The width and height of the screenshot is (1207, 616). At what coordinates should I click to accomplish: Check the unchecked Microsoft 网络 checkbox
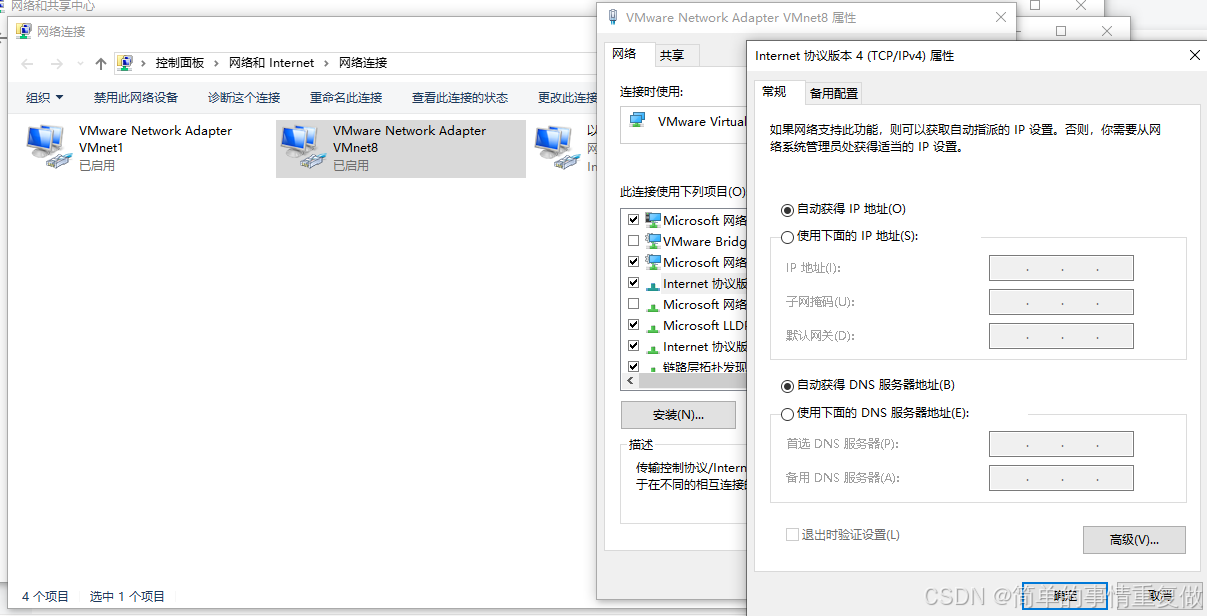pos(633,304)
